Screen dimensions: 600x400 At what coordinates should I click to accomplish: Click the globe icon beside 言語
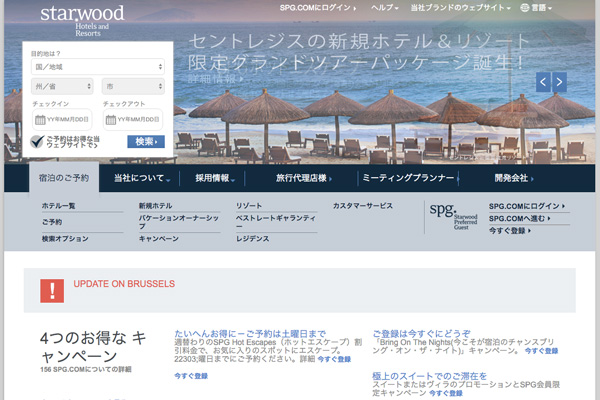(525, 8)
